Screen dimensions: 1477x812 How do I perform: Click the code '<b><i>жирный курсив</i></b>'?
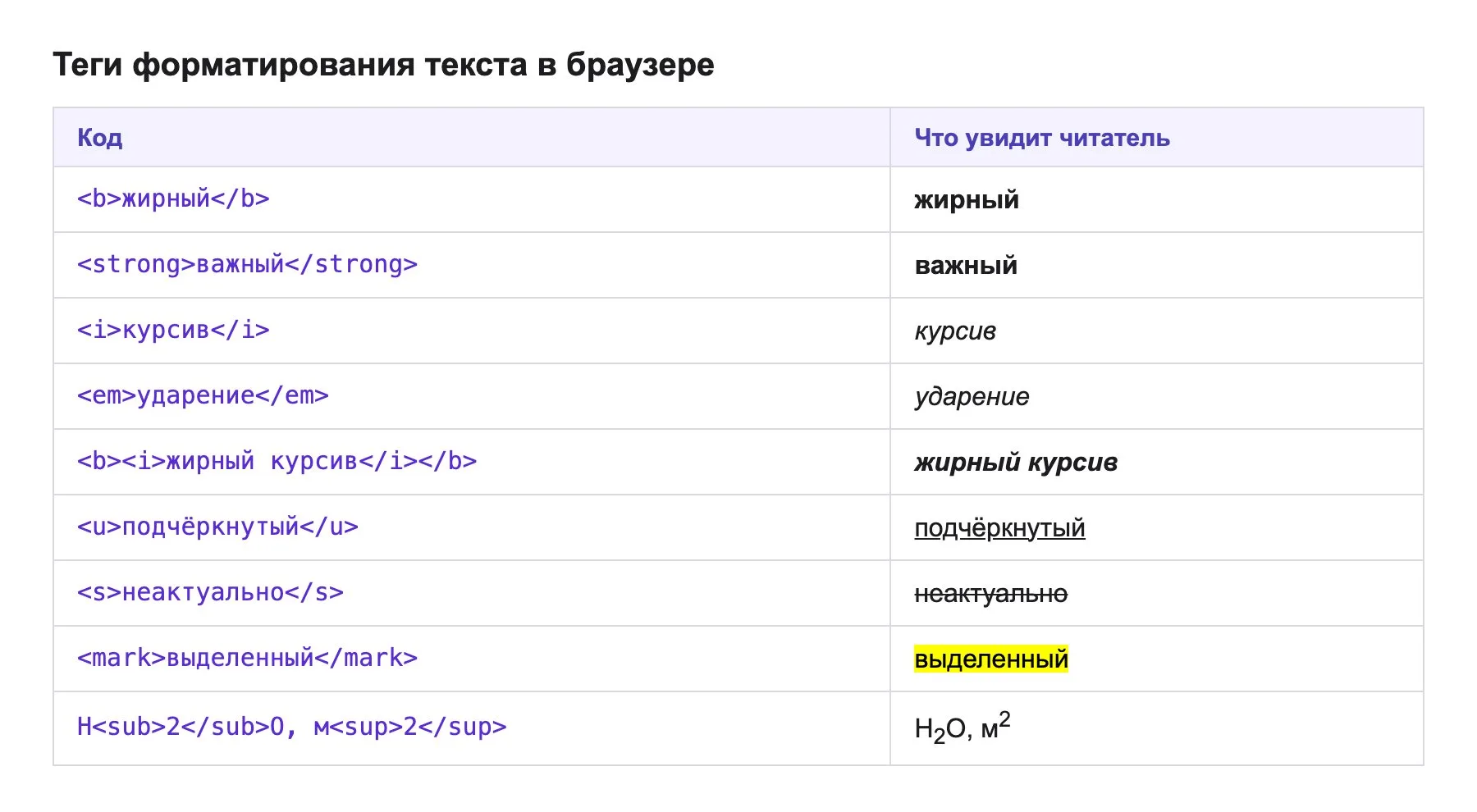pos(277,462)
